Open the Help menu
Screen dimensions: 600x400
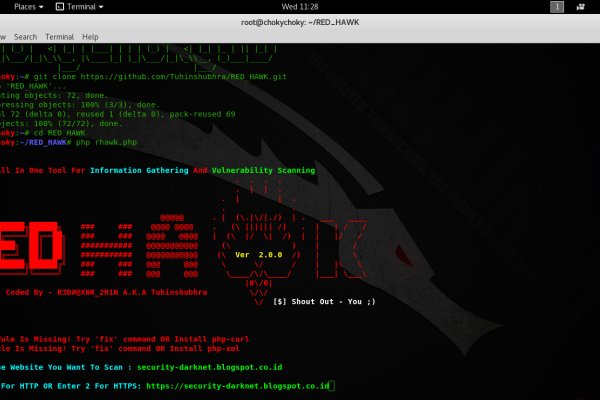[x=91, y=36]
